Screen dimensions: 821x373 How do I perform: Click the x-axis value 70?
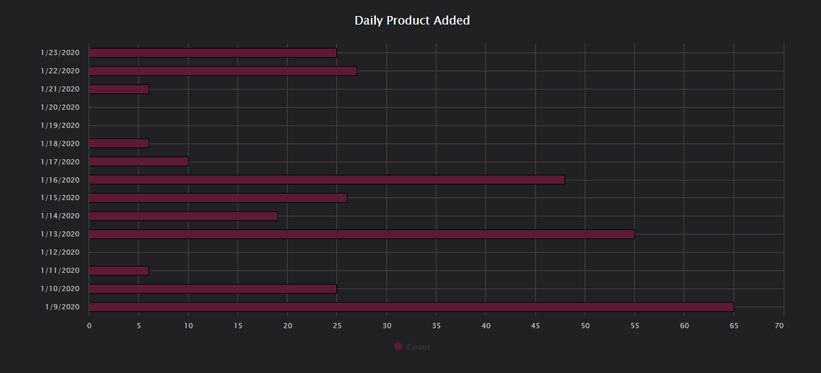tap(780, 326)
